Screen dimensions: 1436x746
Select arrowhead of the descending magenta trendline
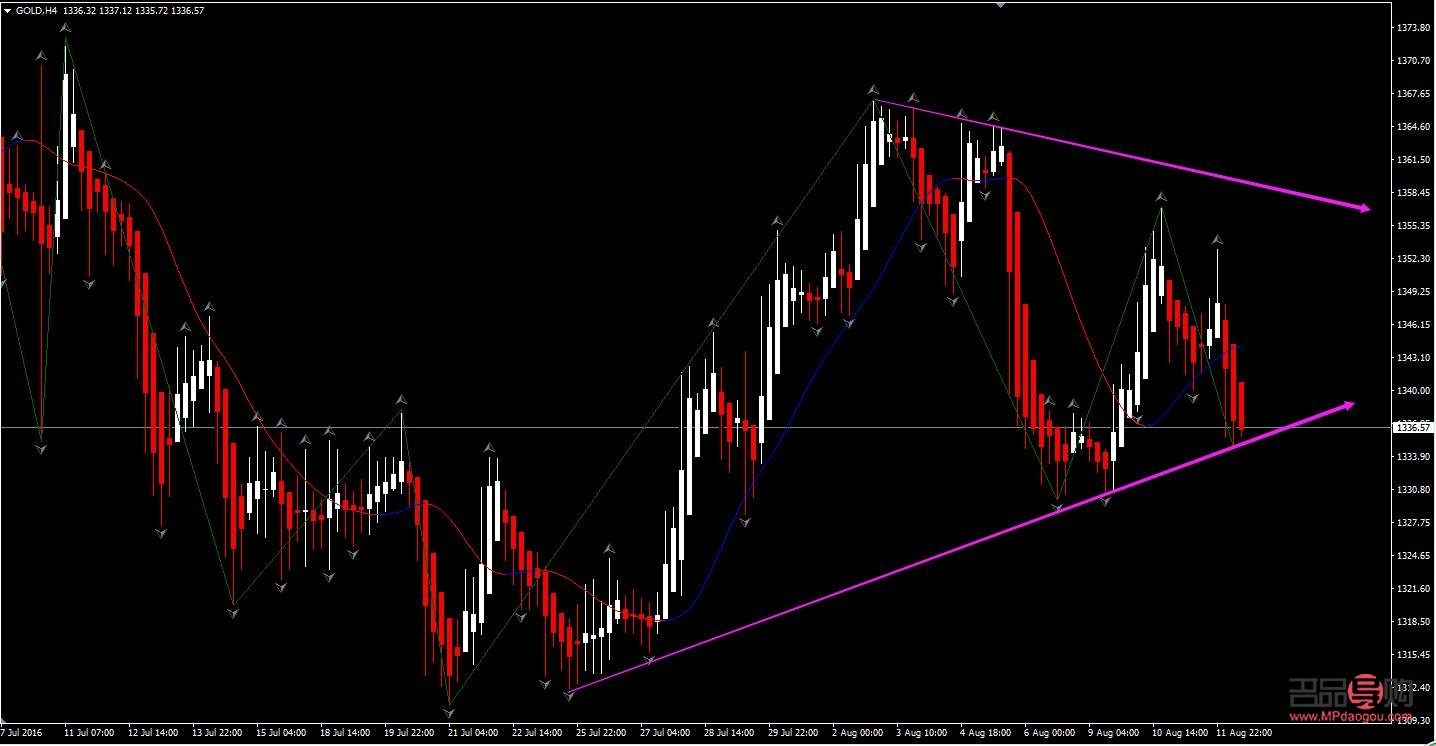[1363, 208]
